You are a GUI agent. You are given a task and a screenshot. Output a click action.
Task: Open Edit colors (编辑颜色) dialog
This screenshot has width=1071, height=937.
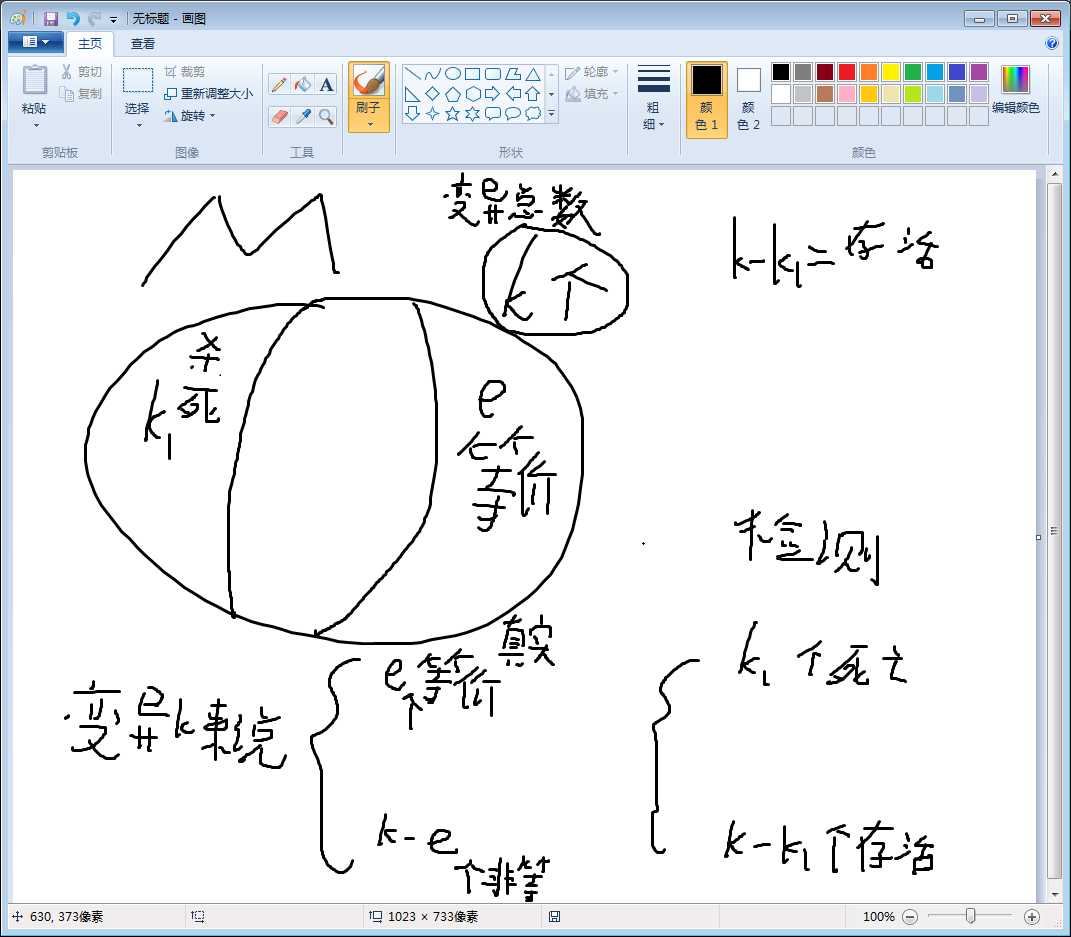coord(1016,89)
